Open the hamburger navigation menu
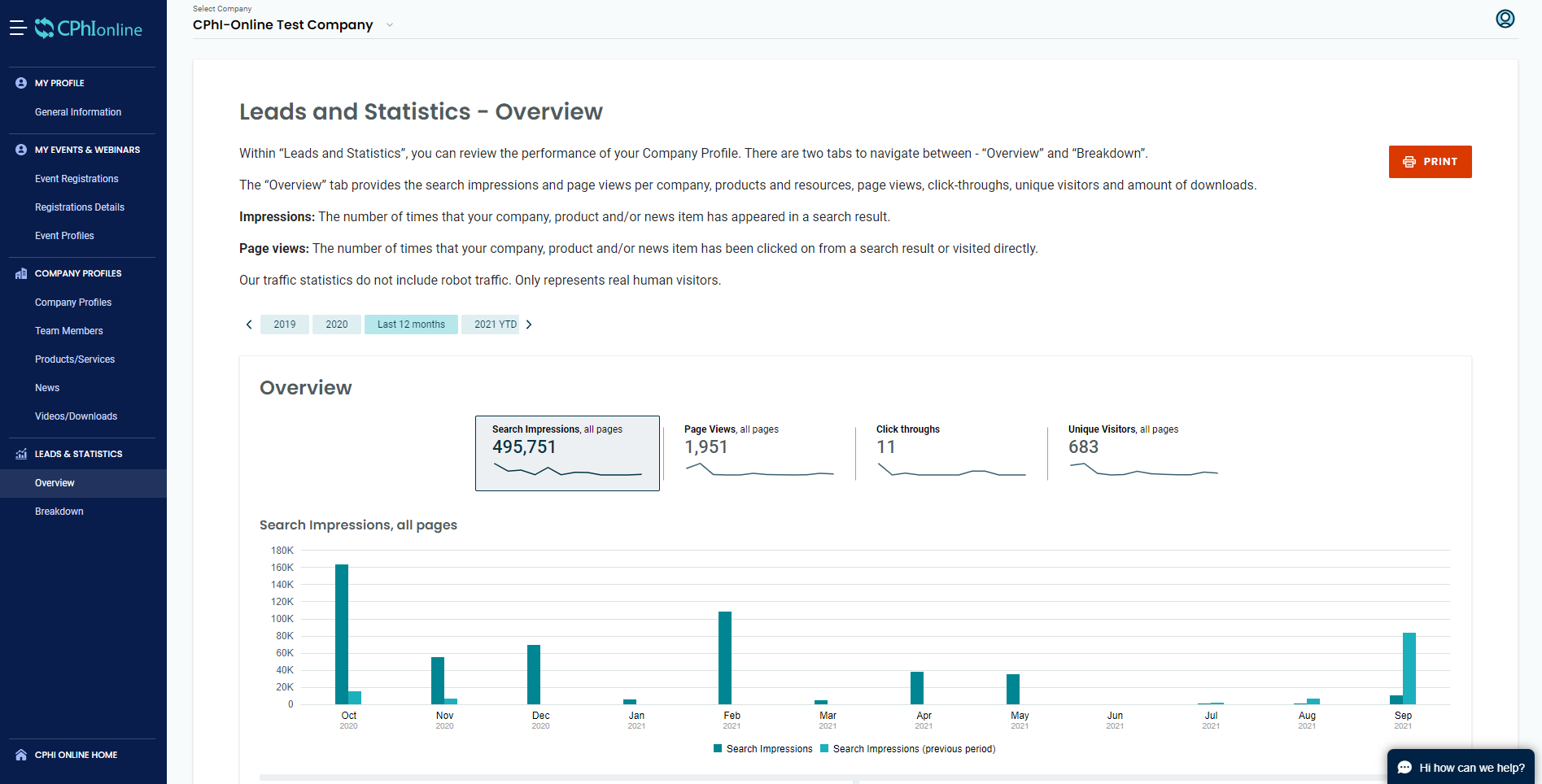The width and height of the screenshot is (1542, 784). coord(17,27)
